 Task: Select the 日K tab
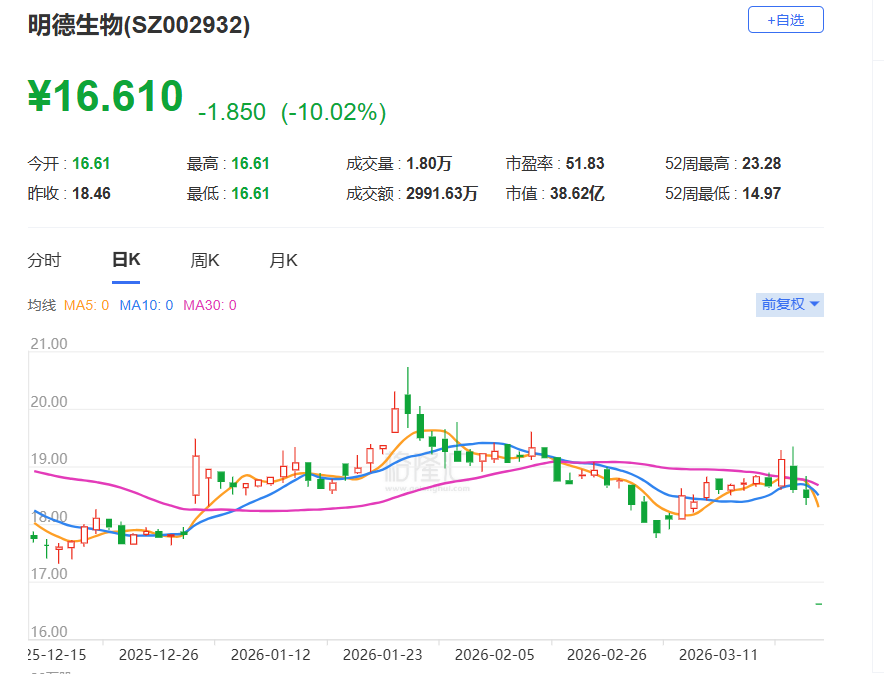click(x=126, y=260)
